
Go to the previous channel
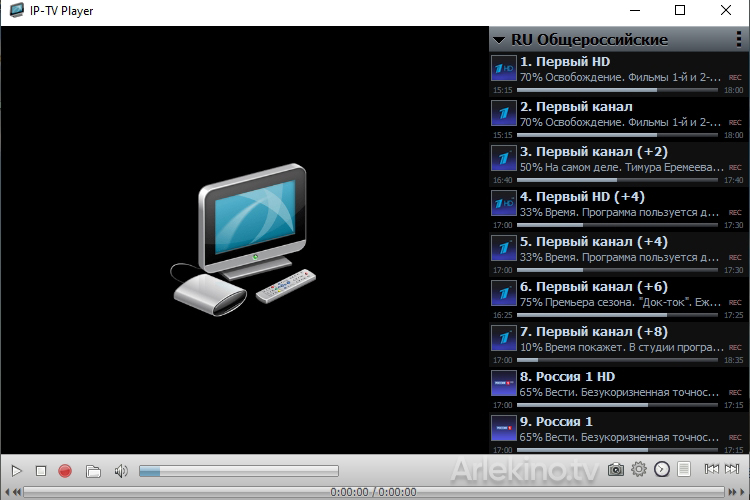click(711, 469)
